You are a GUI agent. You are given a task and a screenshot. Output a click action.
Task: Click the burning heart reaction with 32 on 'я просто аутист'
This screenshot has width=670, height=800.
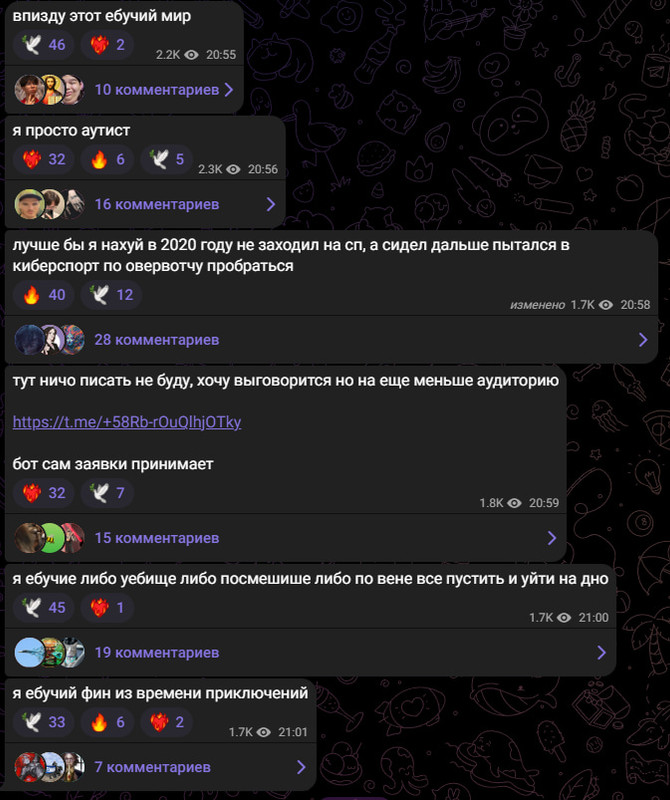coord(43,159)
